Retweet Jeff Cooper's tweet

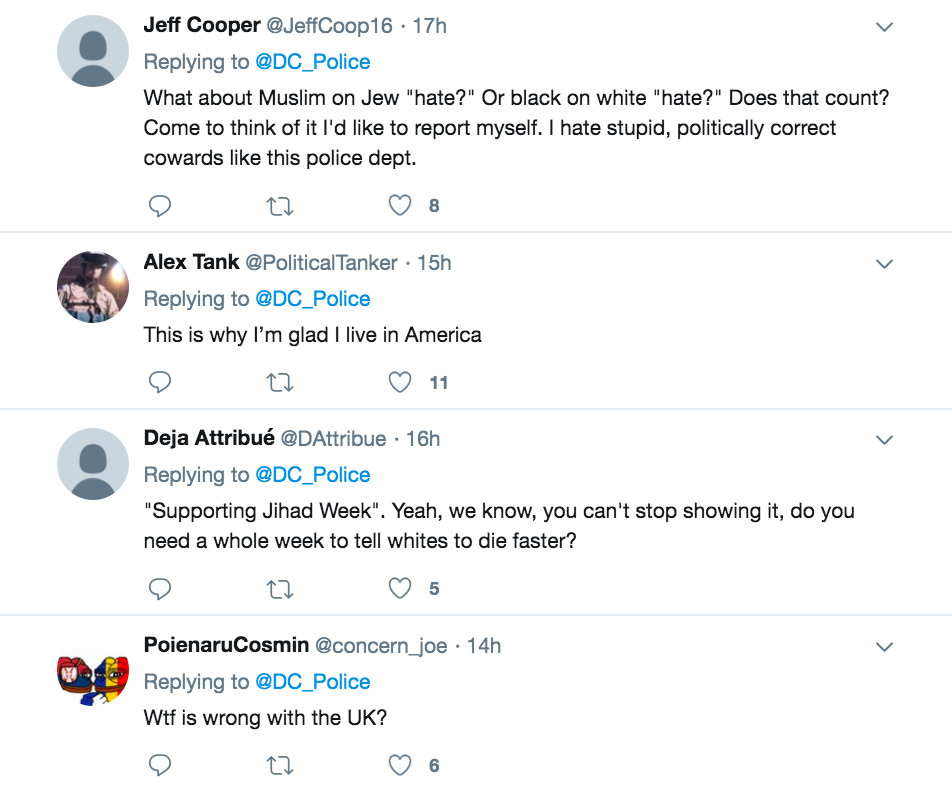click(280, 206)
